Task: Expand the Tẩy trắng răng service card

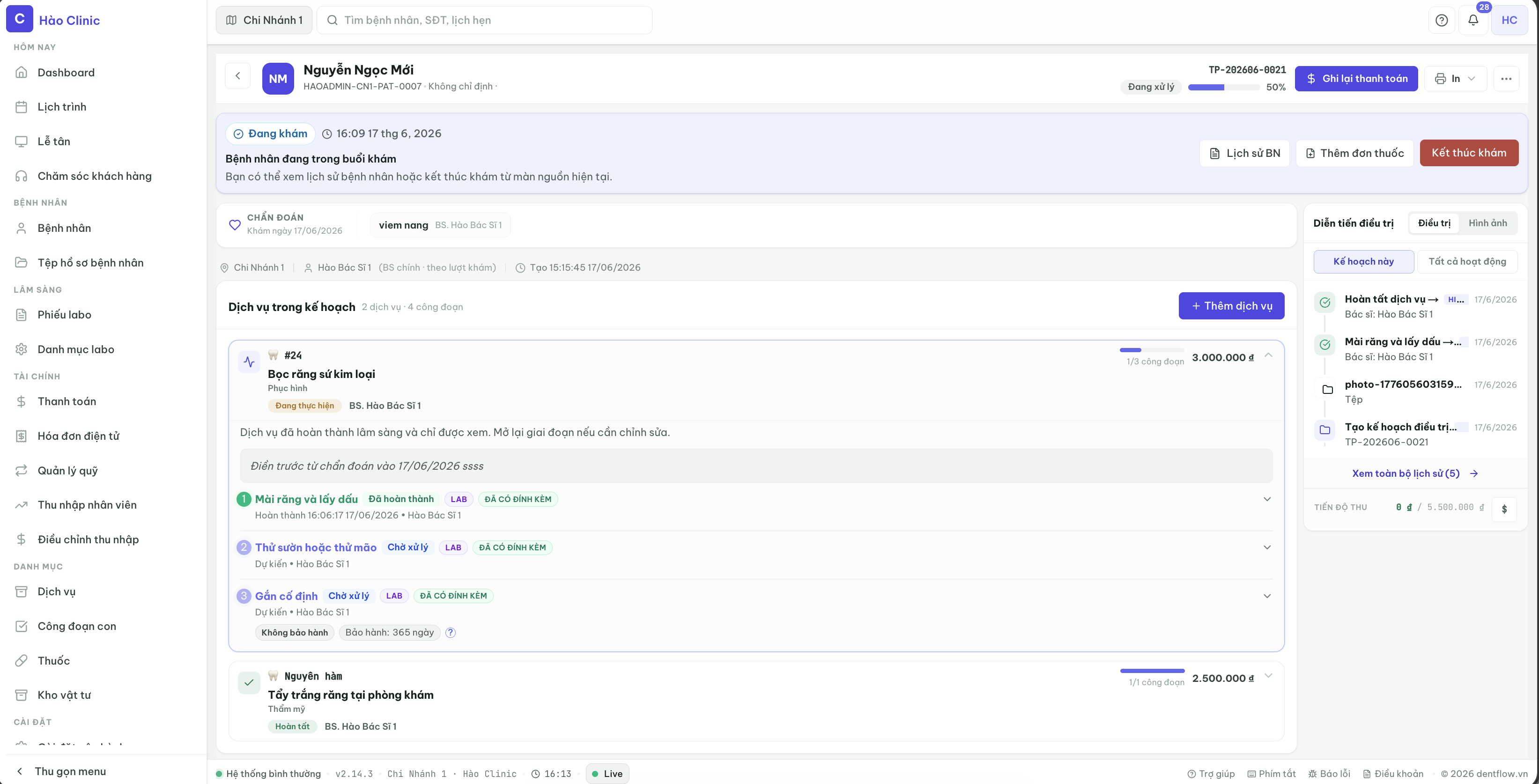Action: tap(1268, 676)
